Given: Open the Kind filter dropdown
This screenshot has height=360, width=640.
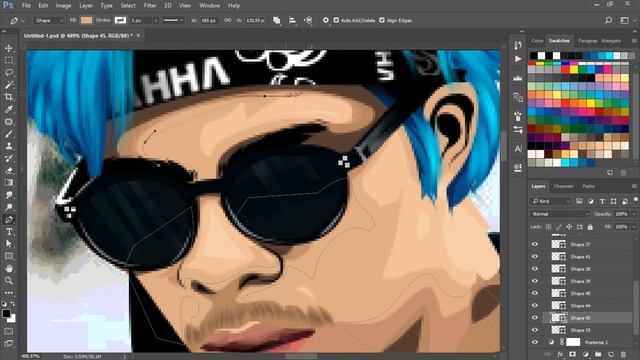Looking at the screenshot, I should [551, 201].
